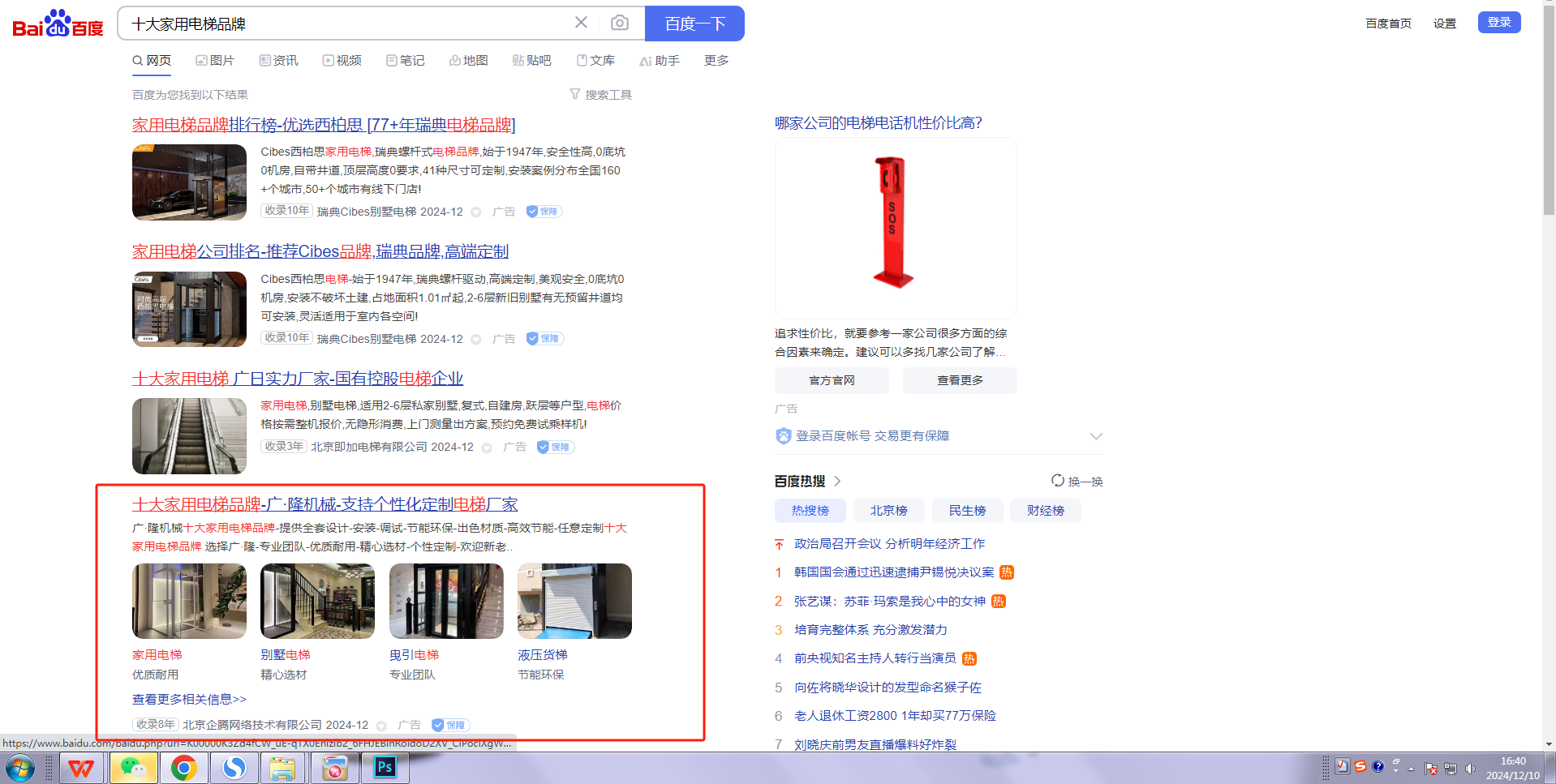Open 百度热搜 arrow link
This screenshot has height=784, width=1556.
pos(837,481)
